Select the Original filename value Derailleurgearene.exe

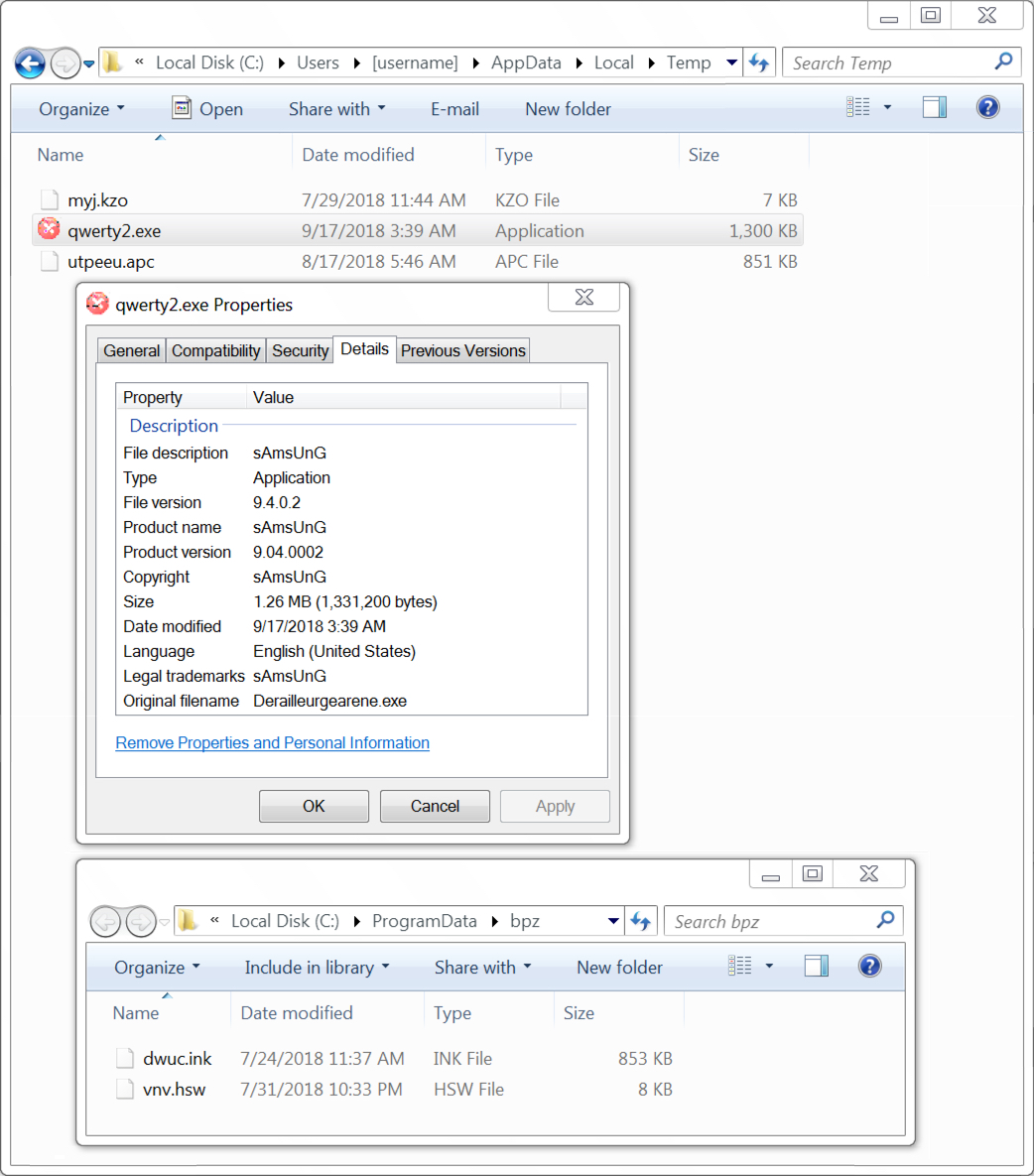click(329, 701)
